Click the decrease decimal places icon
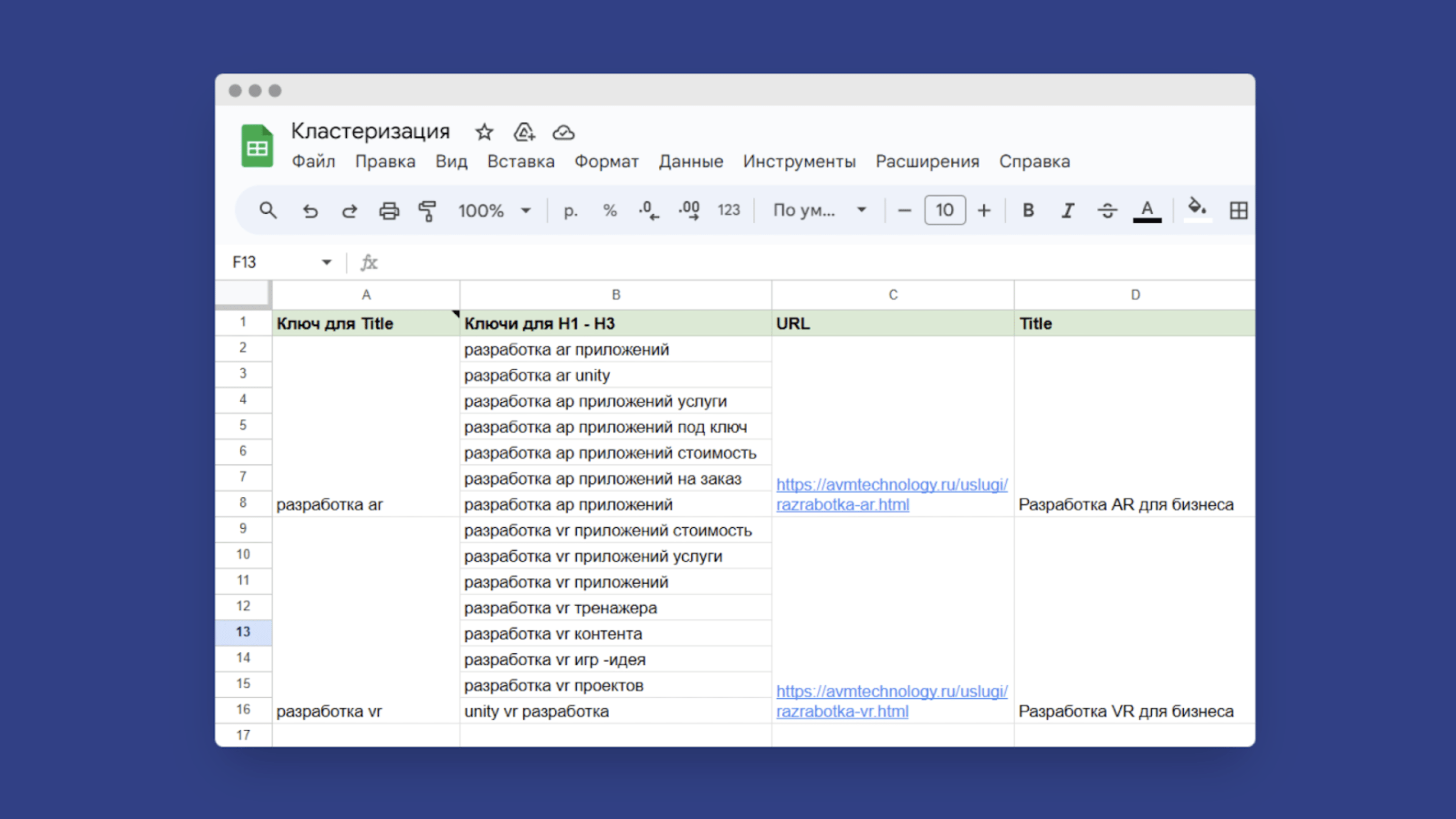1456x819 pixels. point(649,211)
